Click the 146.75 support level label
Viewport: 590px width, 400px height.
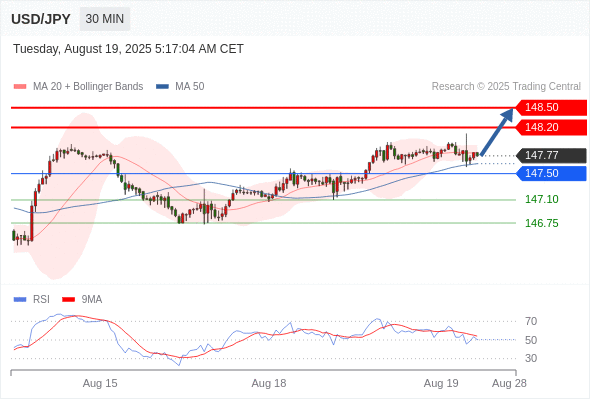click(541, 223)
